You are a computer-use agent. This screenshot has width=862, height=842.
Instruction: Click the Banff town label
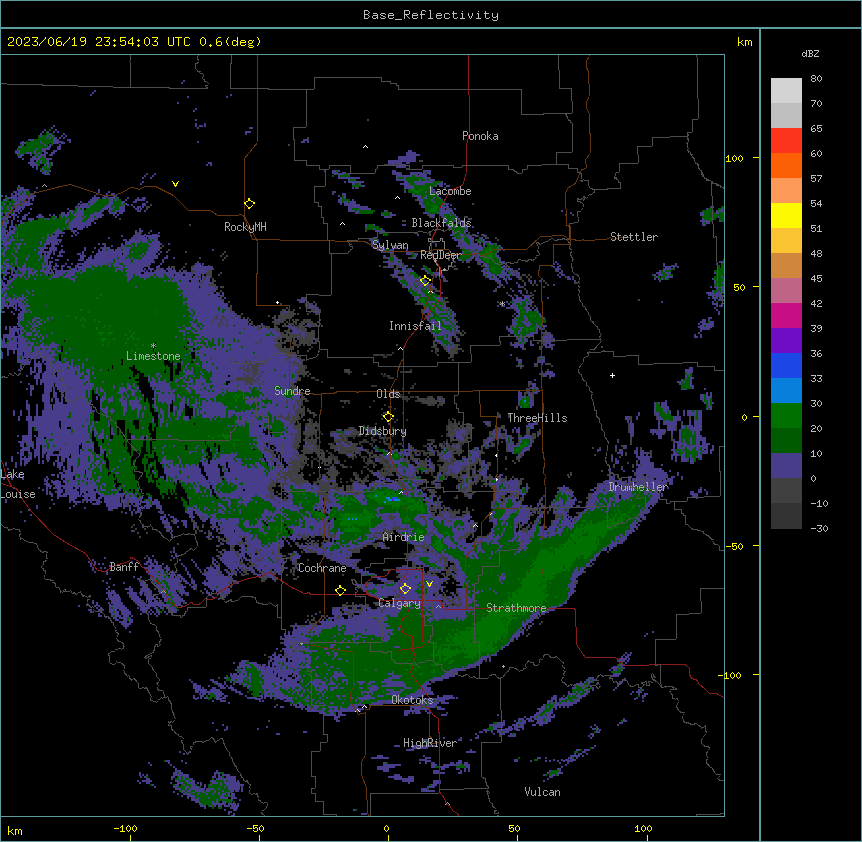124,567
